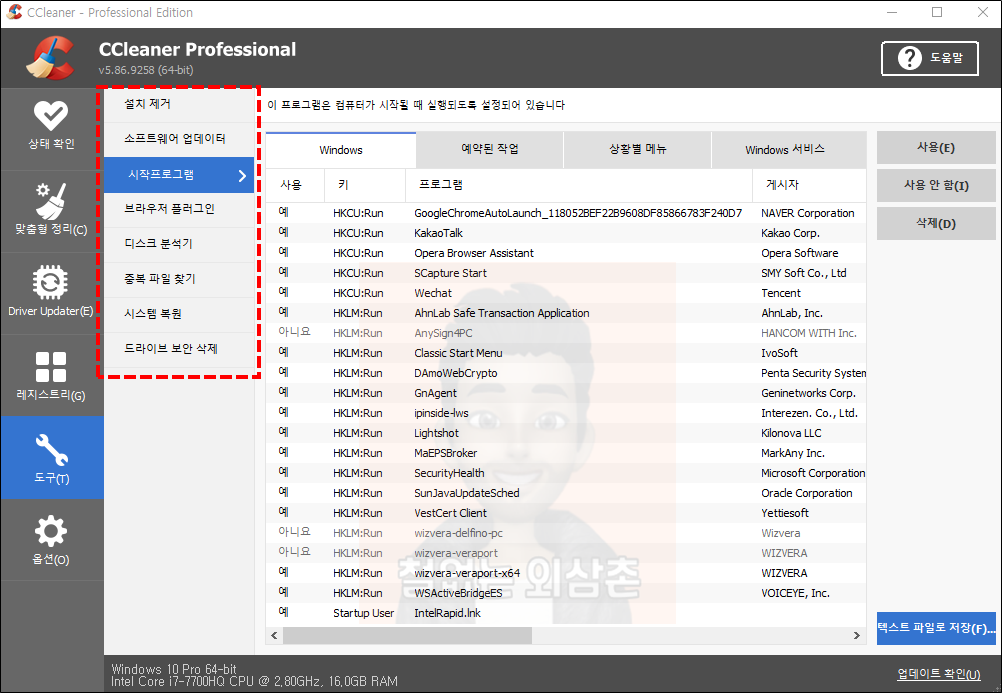The width and height of the screenshot is (1002, 693).
Task: Click the 사용(E) enable button
Action: pyautogui.click(x=936, y=148)
